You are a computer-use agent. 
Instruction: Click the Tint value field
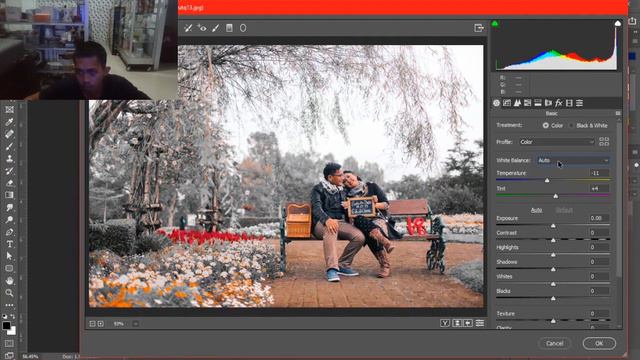coord(599,189)
